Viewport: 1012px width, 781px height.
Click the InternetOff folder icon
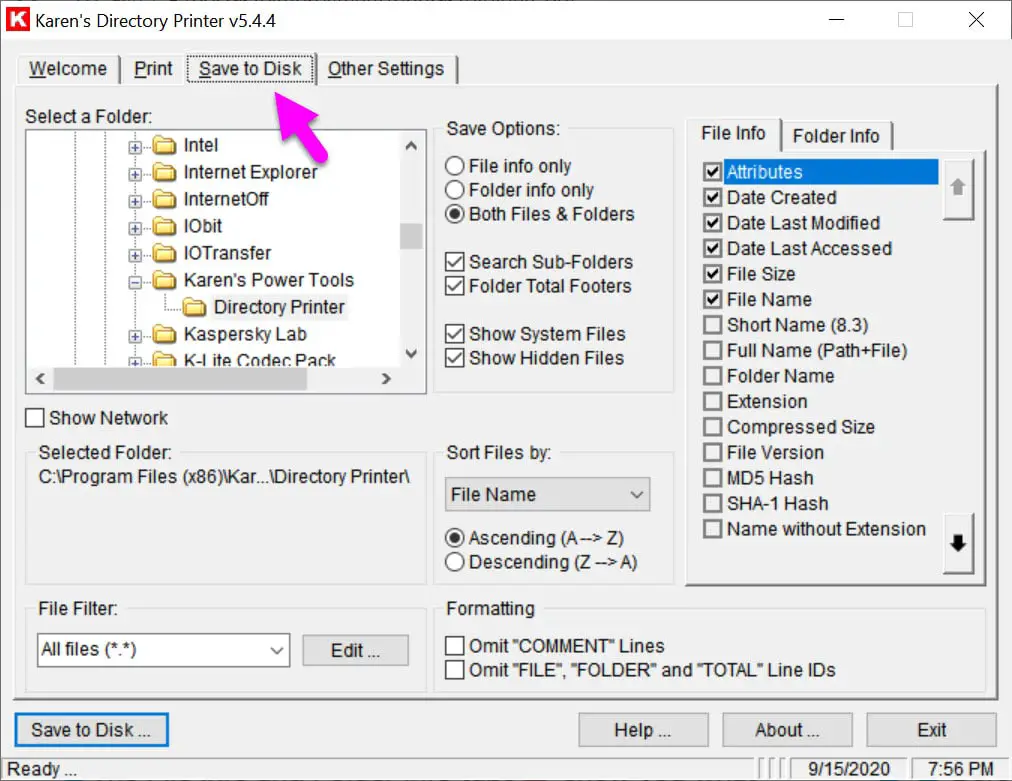click(165, 199)
